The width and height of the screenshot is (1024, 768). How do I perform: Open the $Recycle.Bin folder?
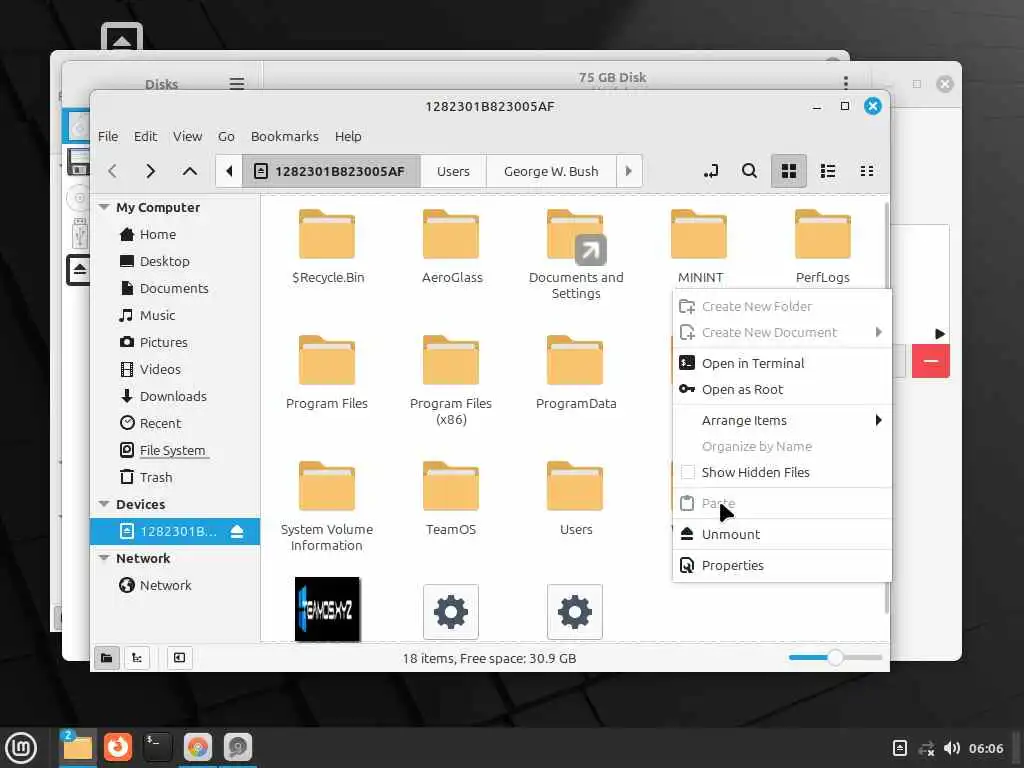tap(327, 247)
